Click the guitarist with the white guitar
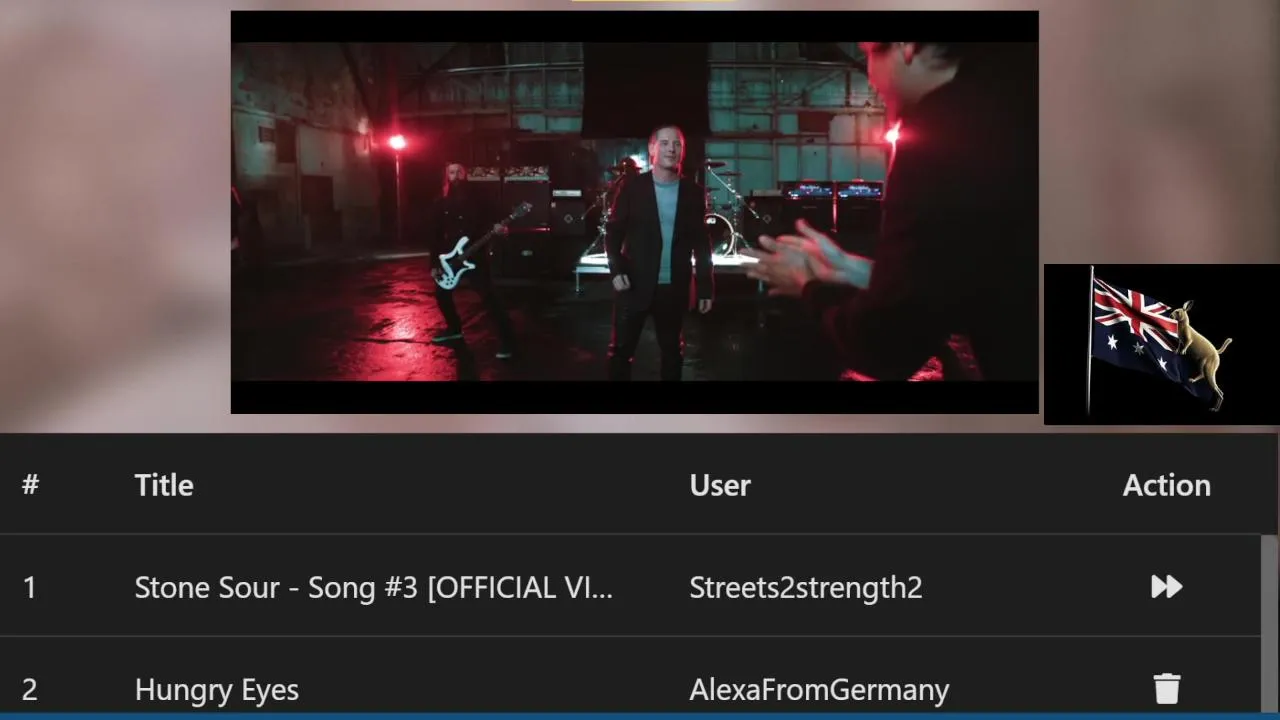1280x720 pixels. [x=468, y=260]
